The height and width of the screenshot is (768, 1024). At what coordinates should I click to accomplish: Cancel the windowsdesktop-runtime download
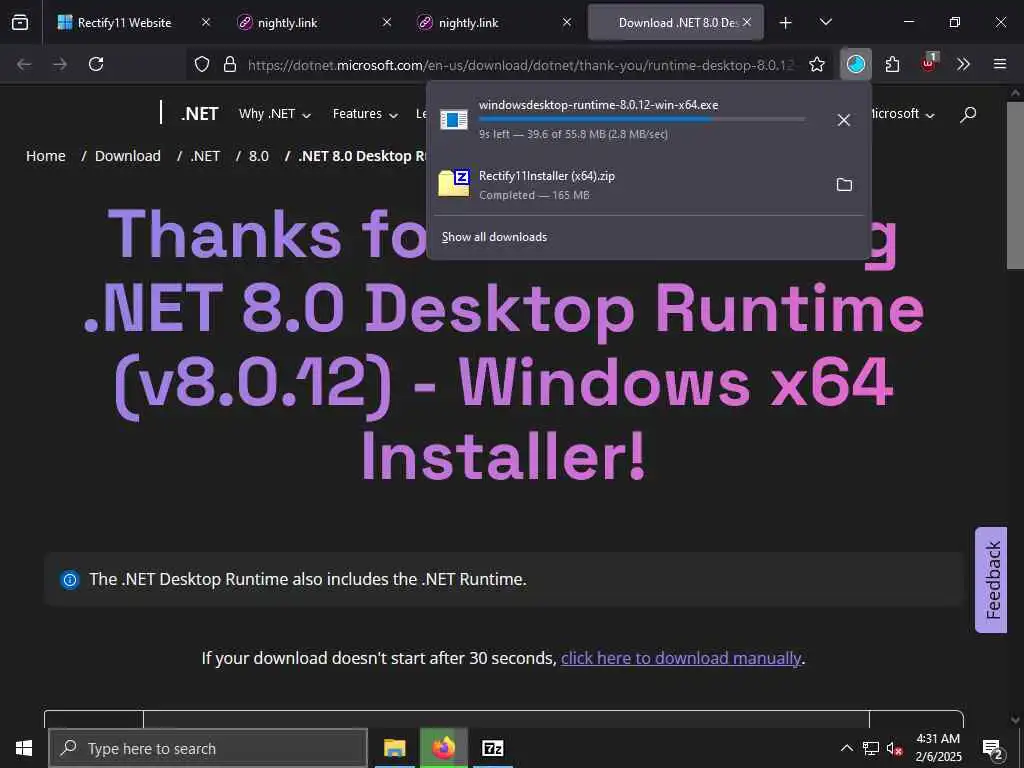point(844,120)
